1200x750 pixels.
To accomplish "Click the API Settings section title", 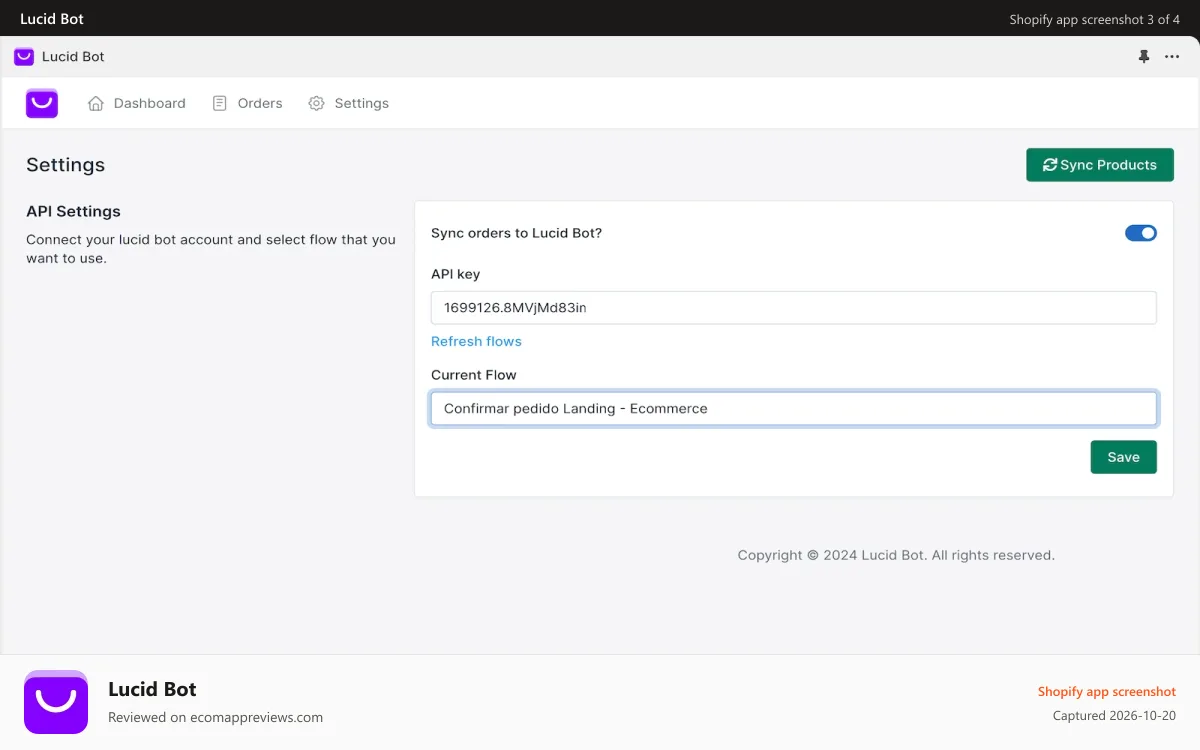I will [73, 211].
